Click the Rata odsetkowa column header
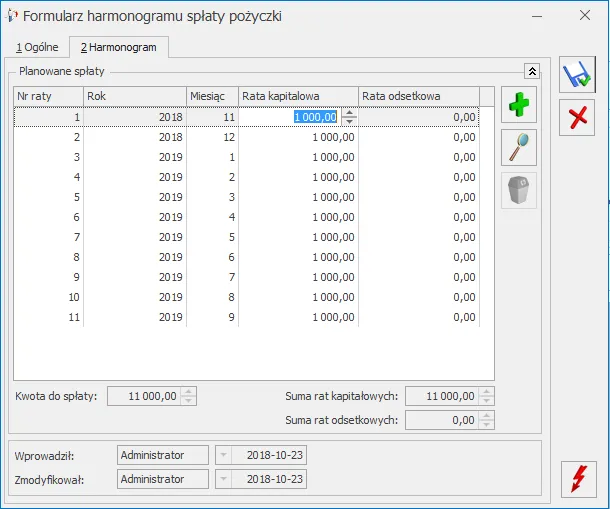Viewport: 610px width, 509px height. [417, 96]
